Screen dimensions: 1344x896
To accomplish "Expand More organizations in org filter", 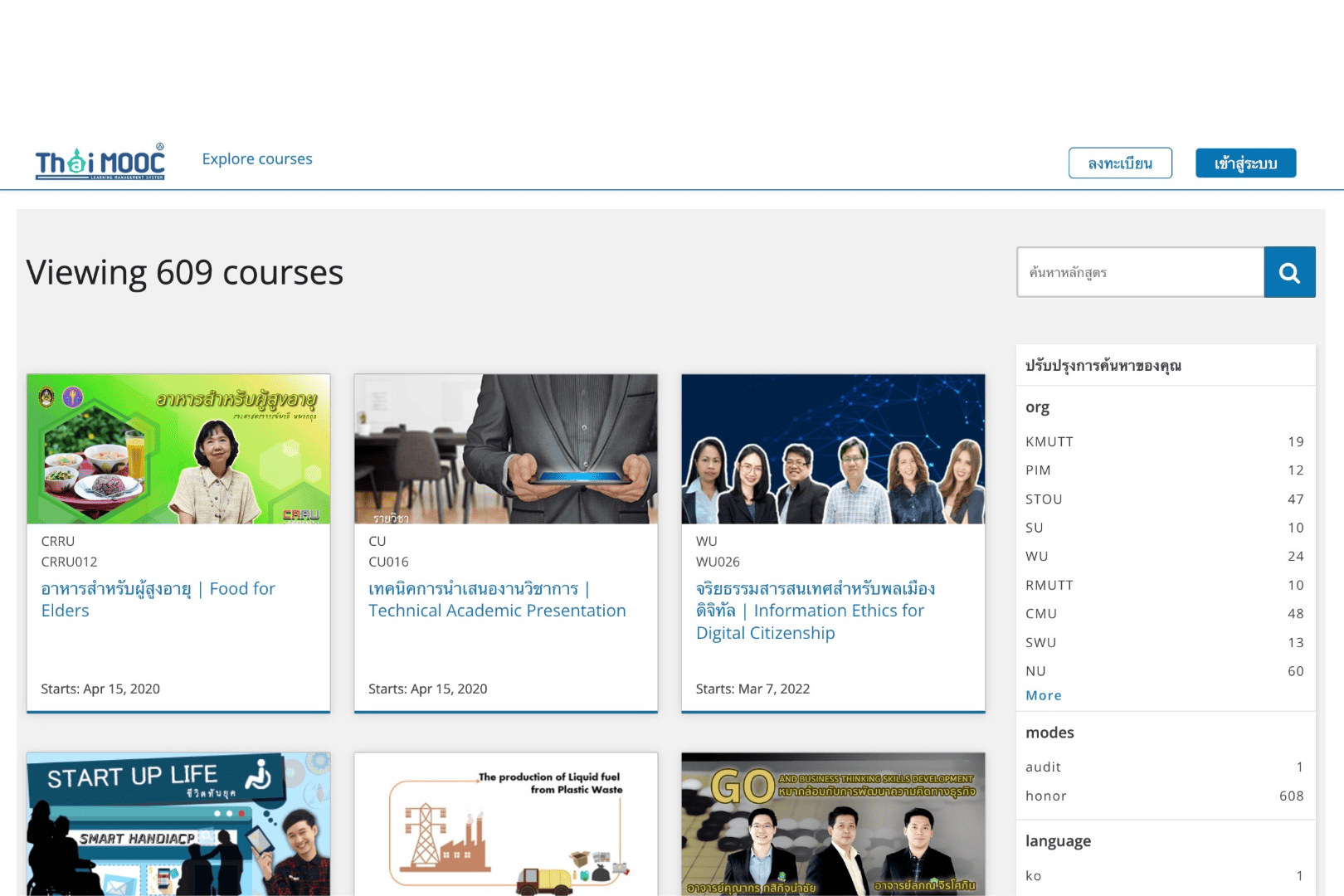I will [x=1044, y=695].
